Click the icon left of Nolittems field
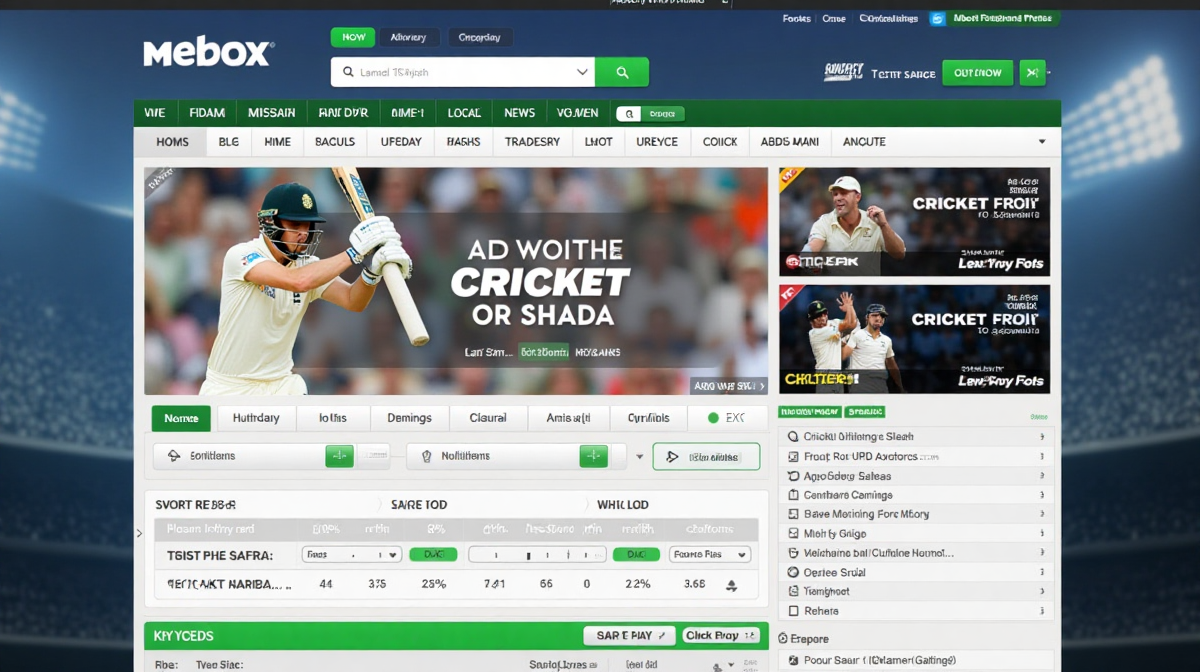Viewport: 1200px width, 672px height. 427,456
